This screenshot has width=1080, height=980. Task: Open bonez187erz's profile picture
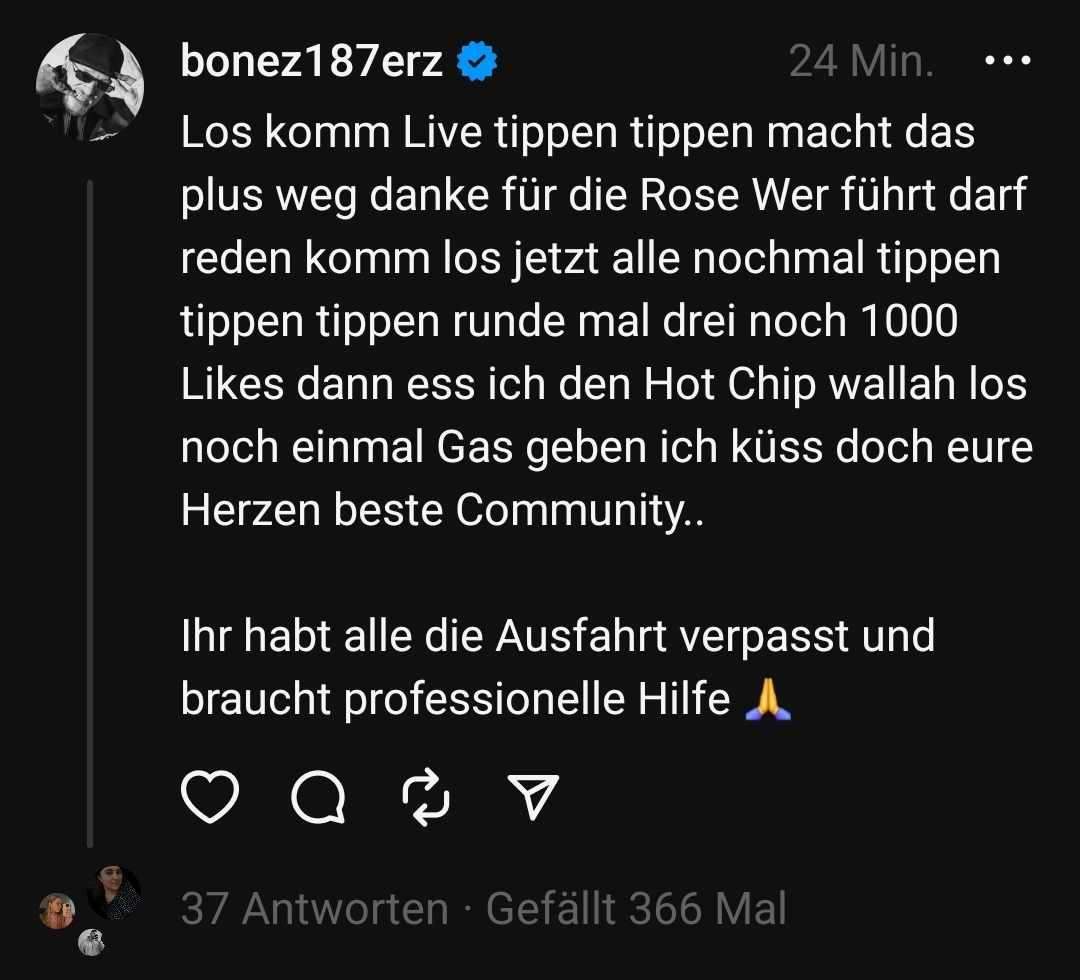[90, 88]
